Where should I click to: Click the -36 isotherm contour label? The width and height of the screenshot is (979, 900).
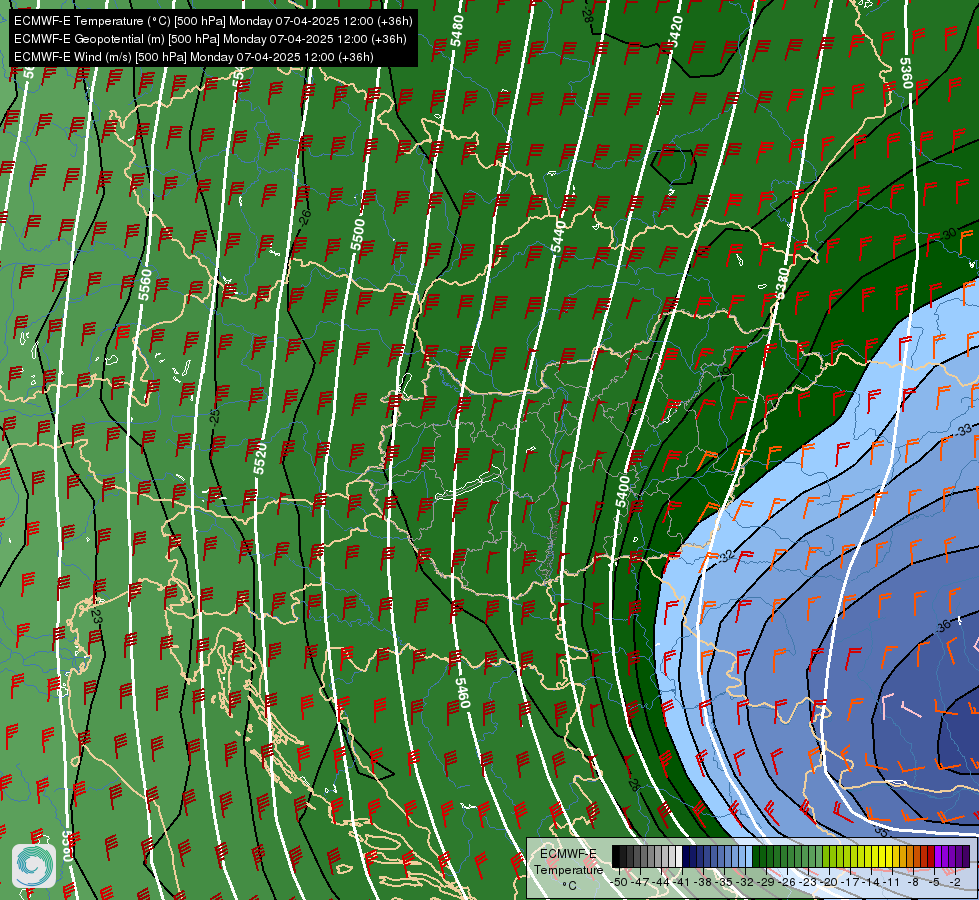tap(943, 625)
